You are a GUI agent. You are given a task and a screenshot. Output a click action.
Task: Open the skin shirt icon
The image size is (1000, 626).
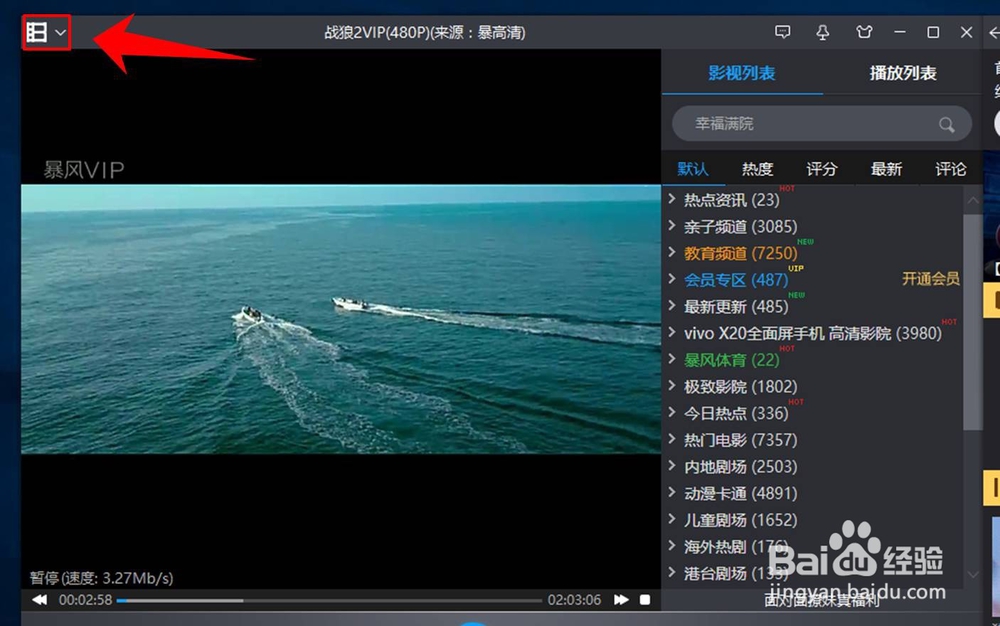pyautogui.click(x=864, y=32)
